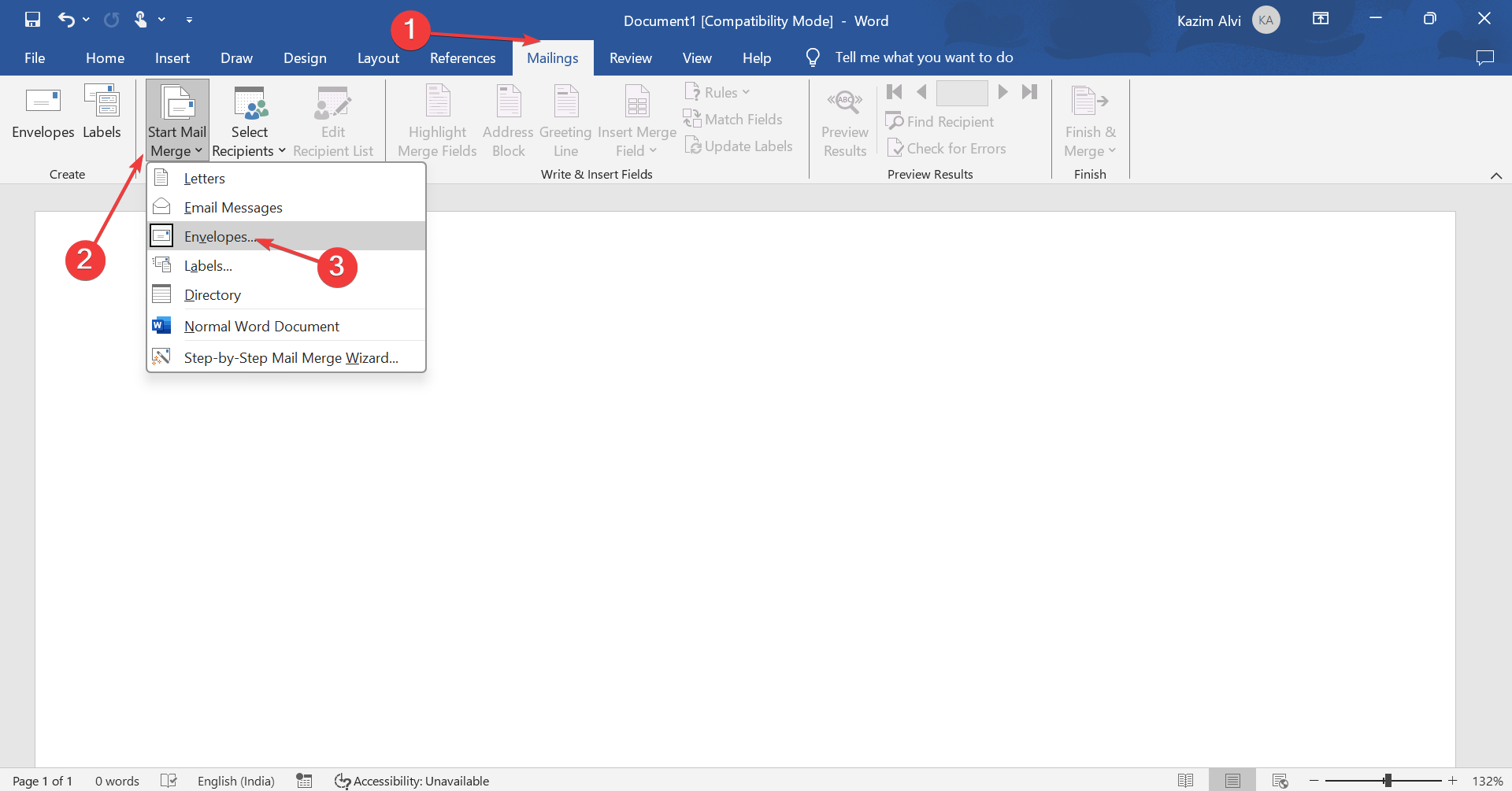Image resolution: width=1512 pixels, height=791 pixels.
Task: Switch to the Design tab
Action: click(x=305, y=58)
